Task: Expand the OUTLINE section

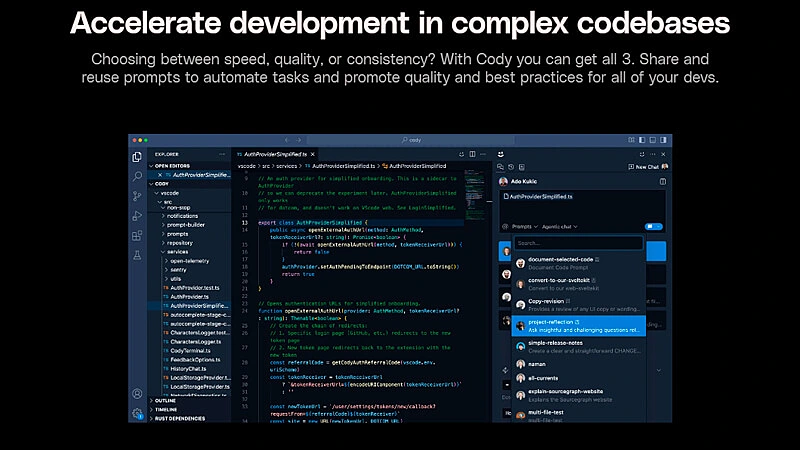Action: point(166,401)
